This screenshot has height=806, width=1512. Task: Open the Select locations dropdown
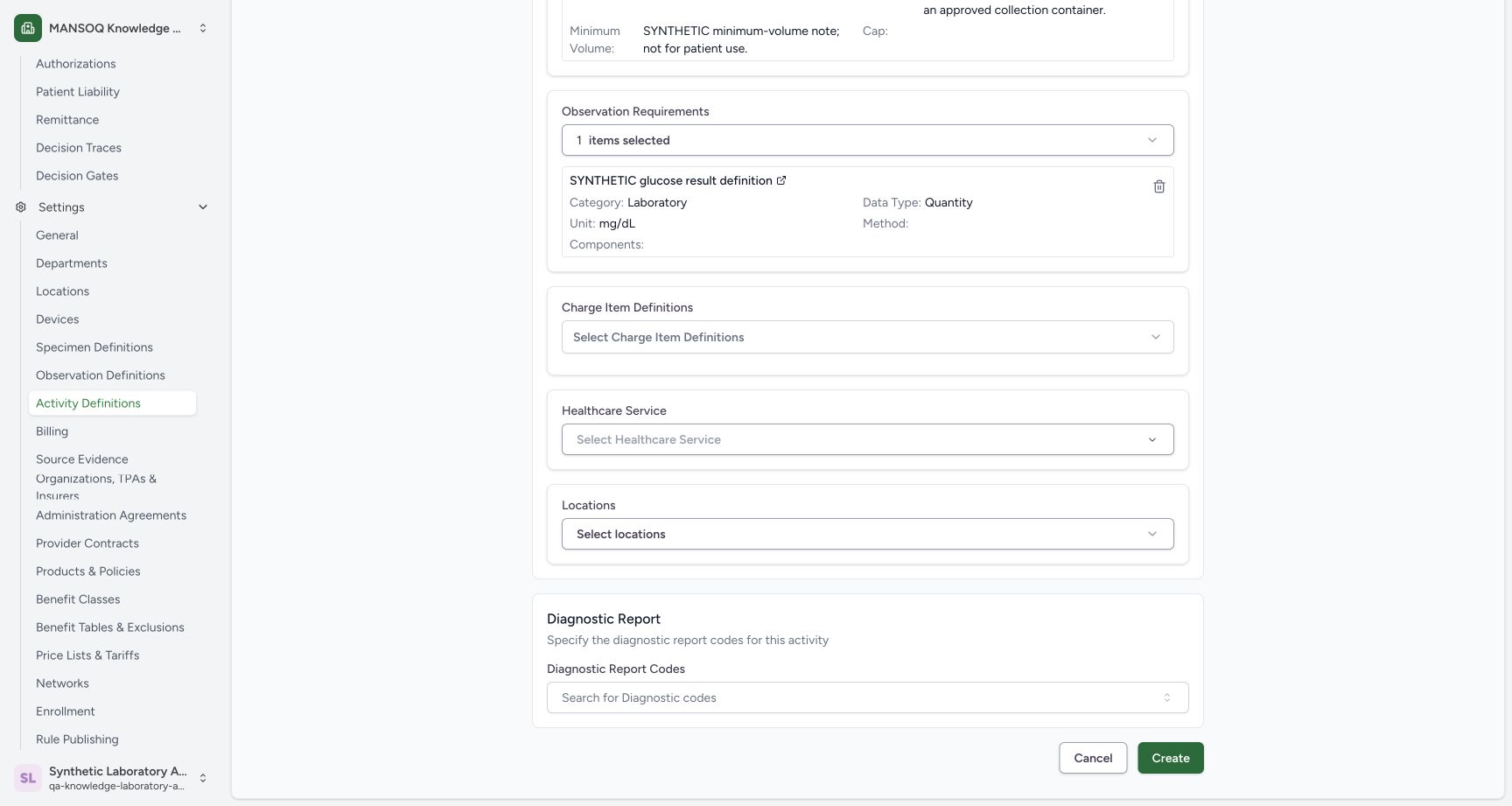tap(867, 534)
